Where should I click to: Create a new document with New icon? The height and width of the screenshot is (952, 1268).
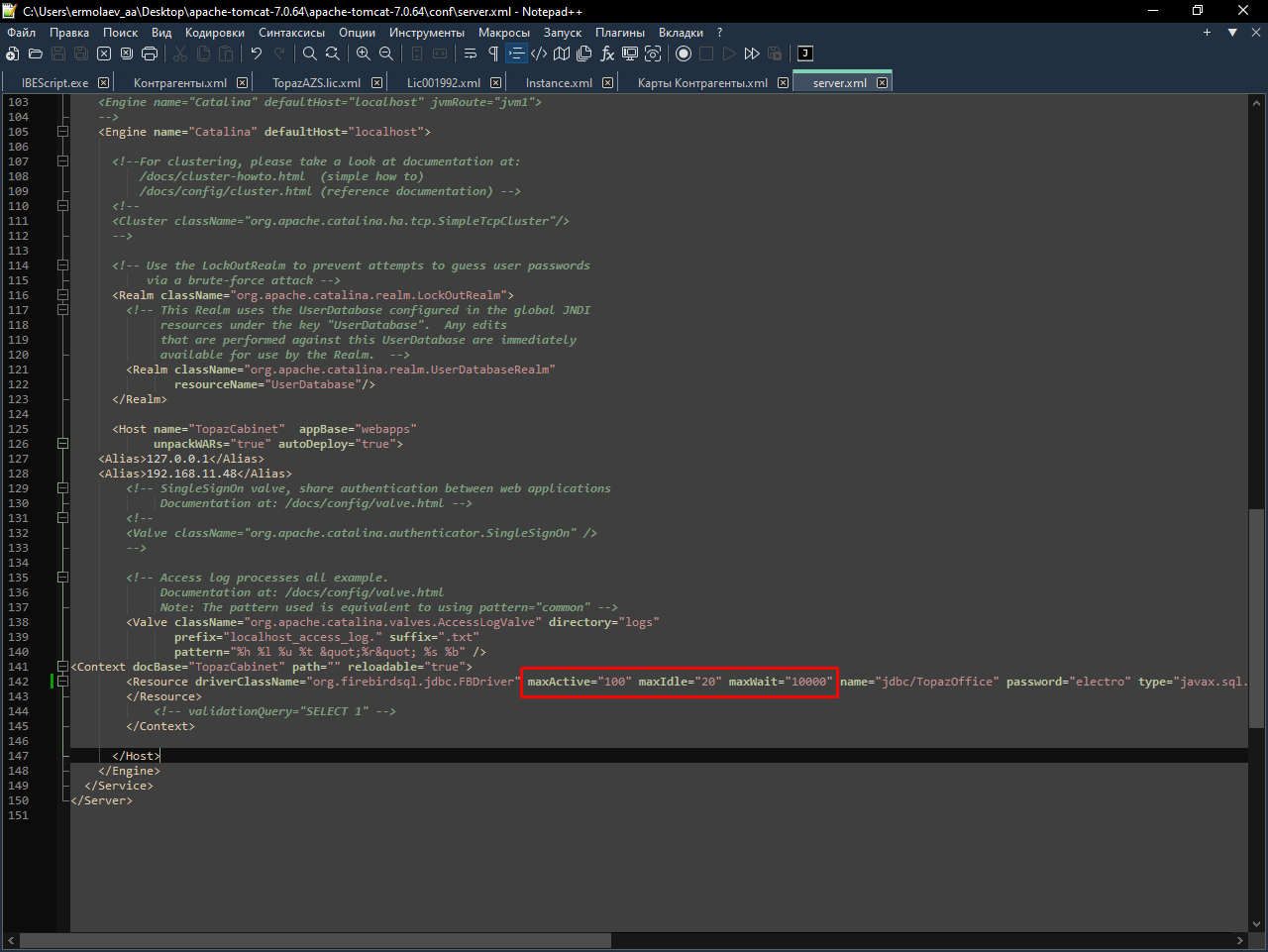[x=13, y=53]
